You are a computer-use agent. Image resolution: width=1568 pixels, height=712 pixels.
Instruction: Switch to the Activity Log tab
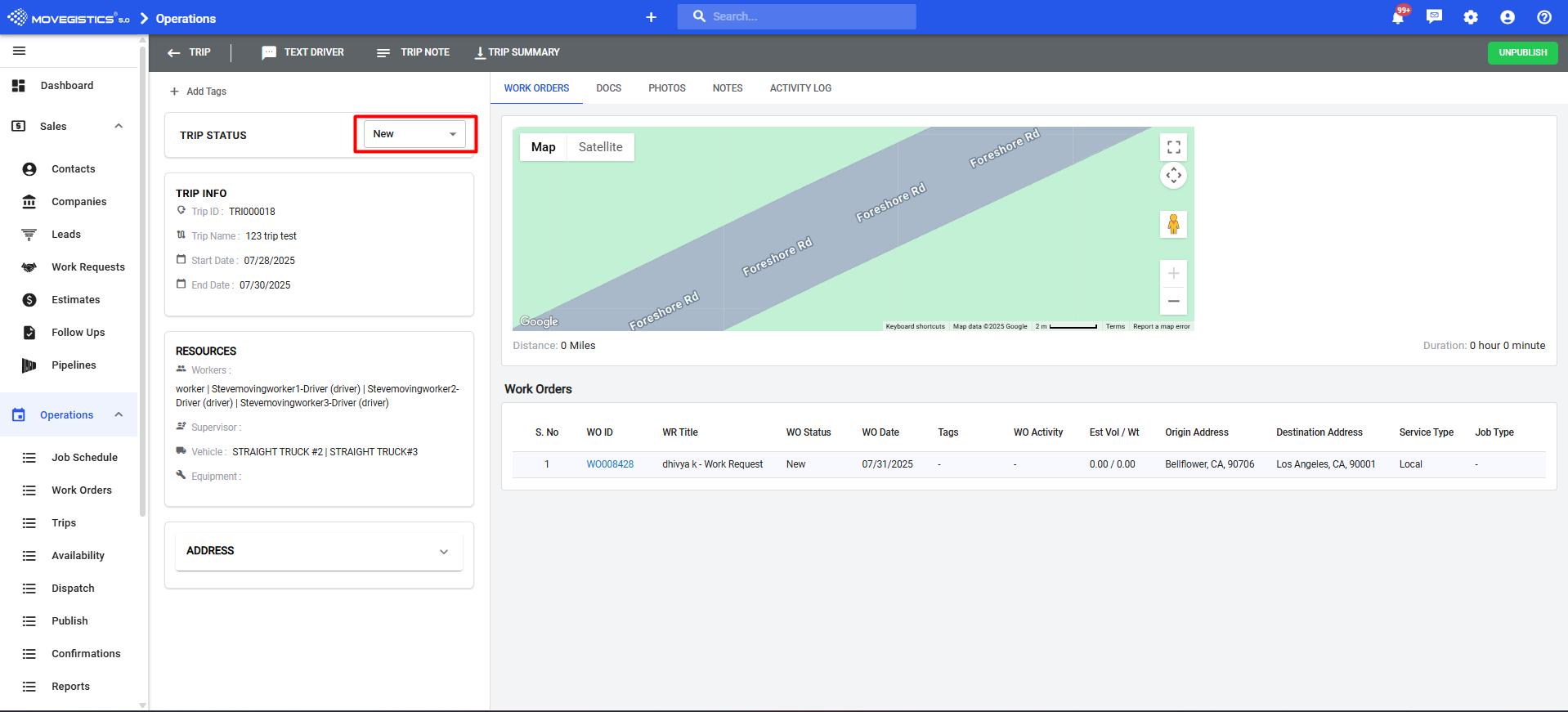coord(800,88)
